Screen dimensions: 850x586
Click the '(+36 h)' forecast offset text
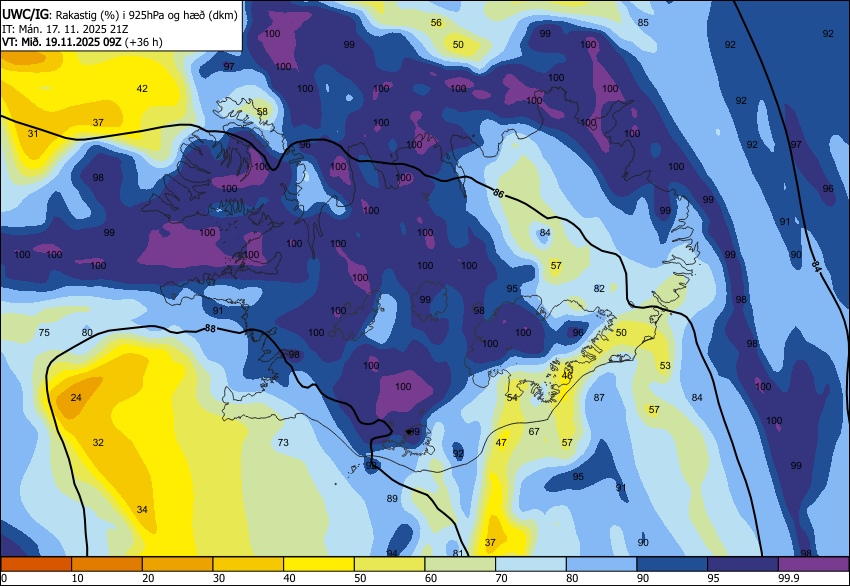(144, 42)
